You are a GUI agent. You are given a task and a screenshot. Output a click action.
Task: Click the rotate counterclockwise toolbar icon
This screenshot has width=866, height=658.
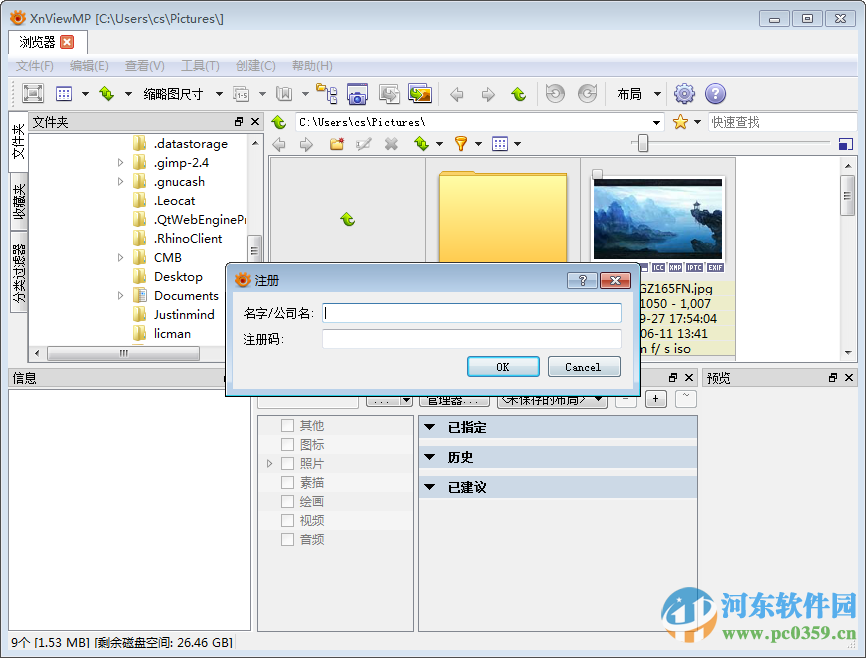pos(553,94)
